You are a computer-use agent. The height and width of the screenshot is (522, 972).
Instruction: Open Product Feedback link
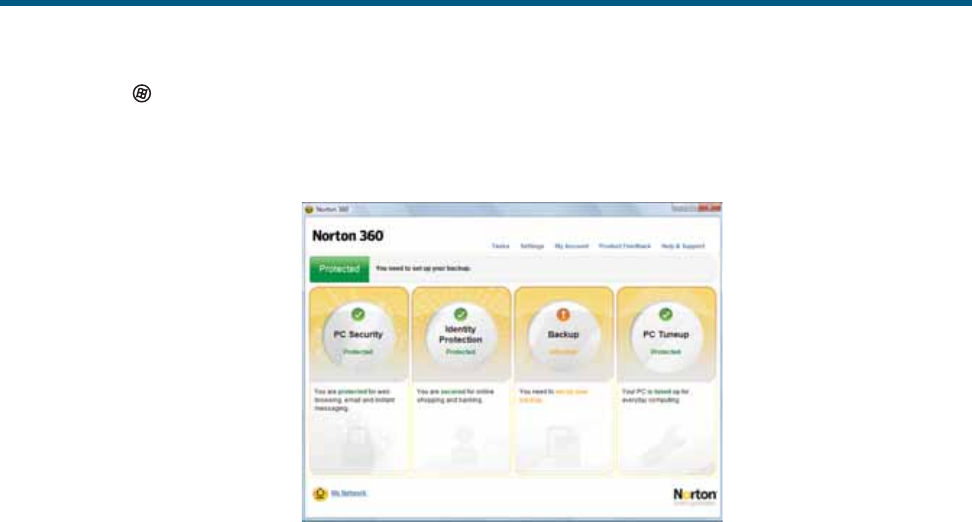coord(625,246)
